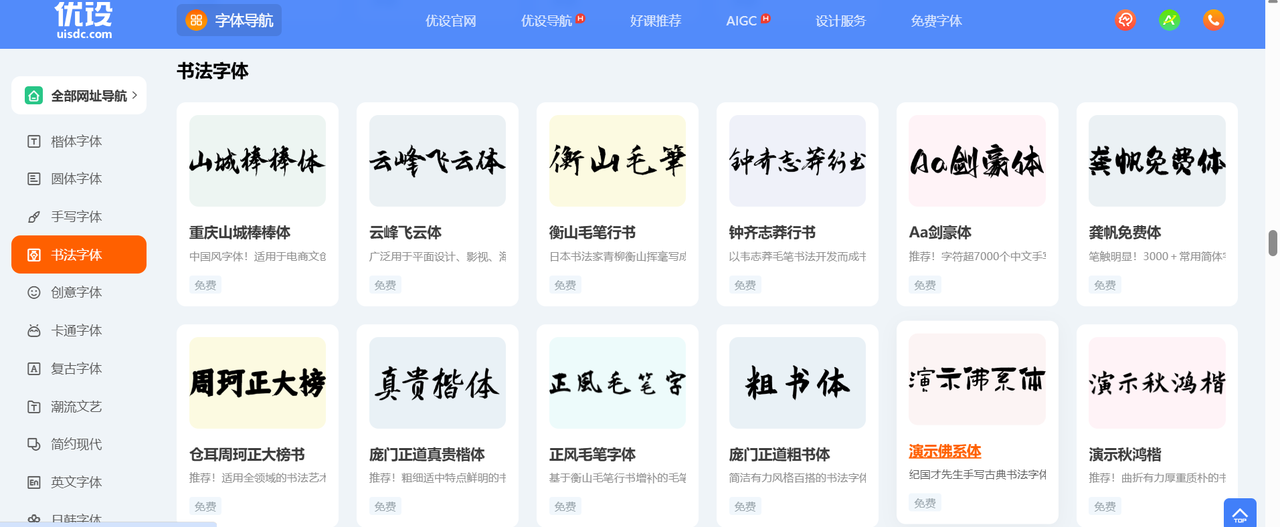Click the orange phone icon in header
This screenshot has height=527, width=1280.
pos(1213,20)
